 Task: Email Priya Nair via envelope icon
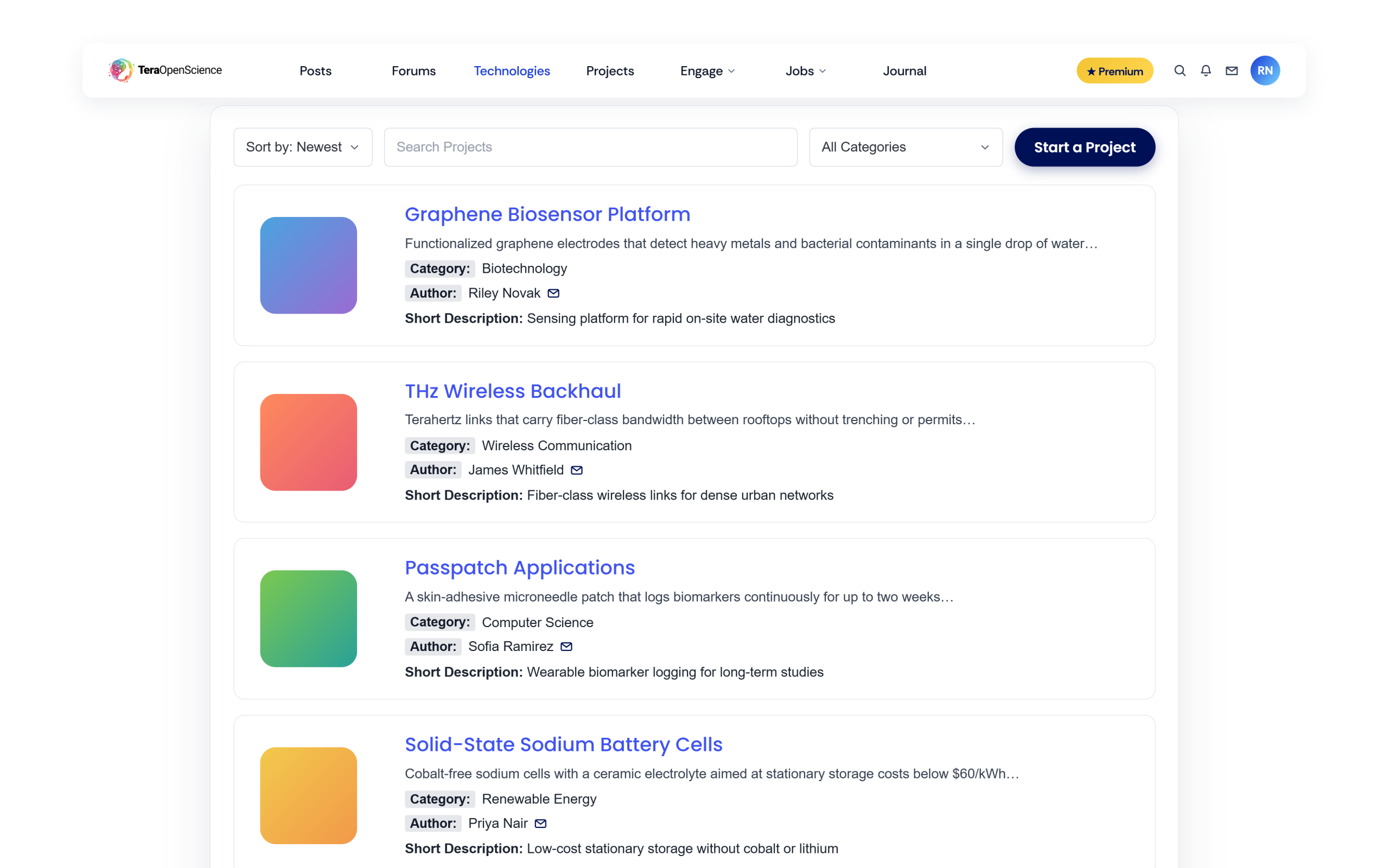[540, 823]
